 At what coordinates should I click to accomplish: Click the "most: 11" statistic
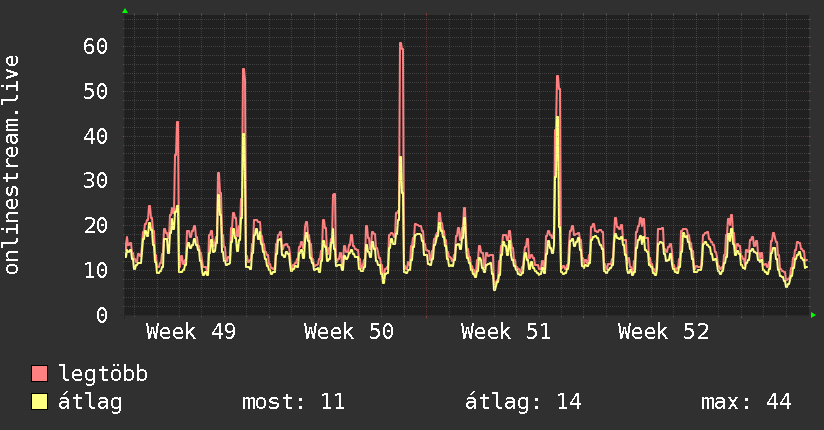tap(293, 403)
